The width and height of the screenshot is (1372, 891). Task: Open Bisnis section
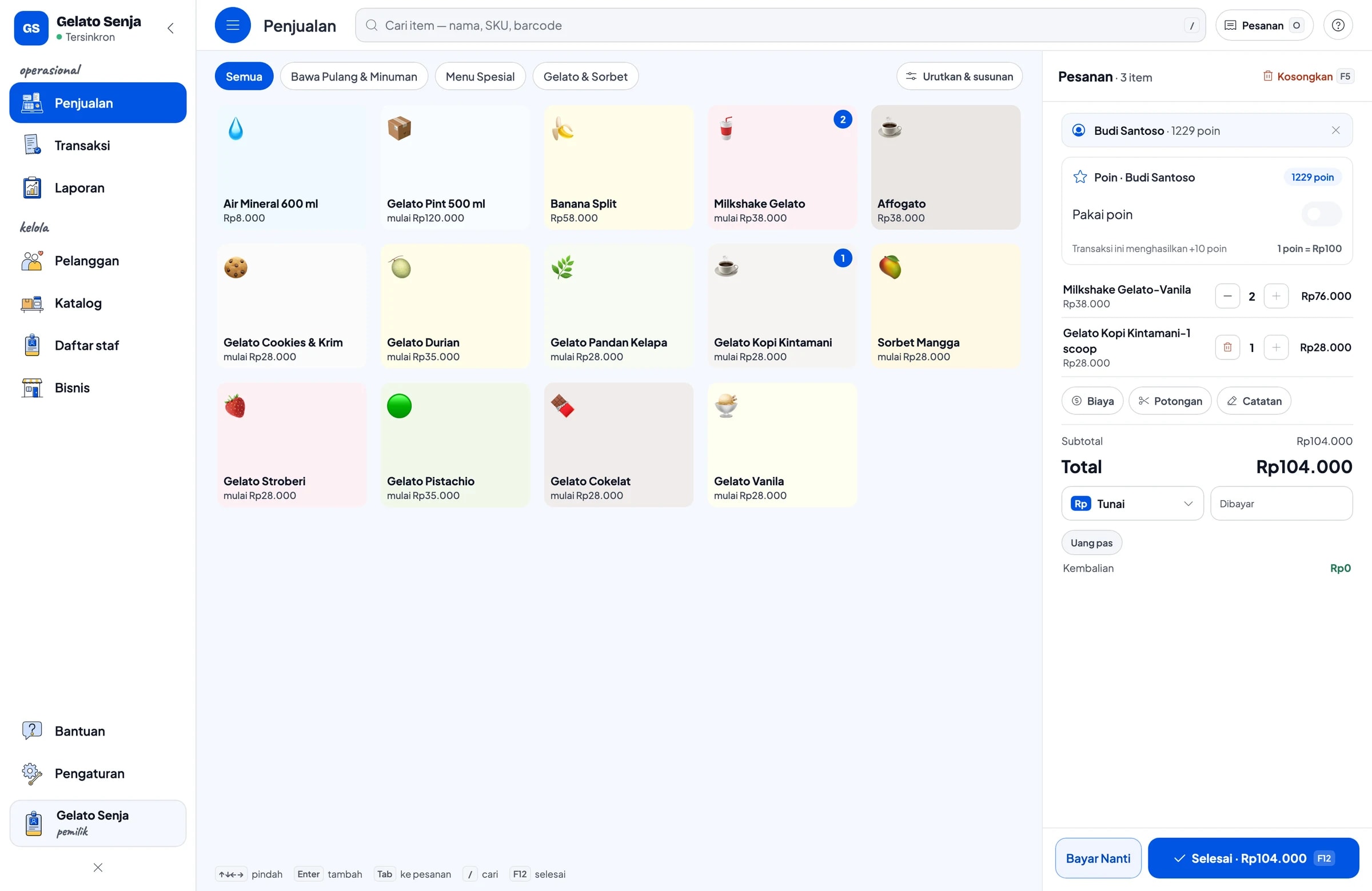tap(98, 388)
